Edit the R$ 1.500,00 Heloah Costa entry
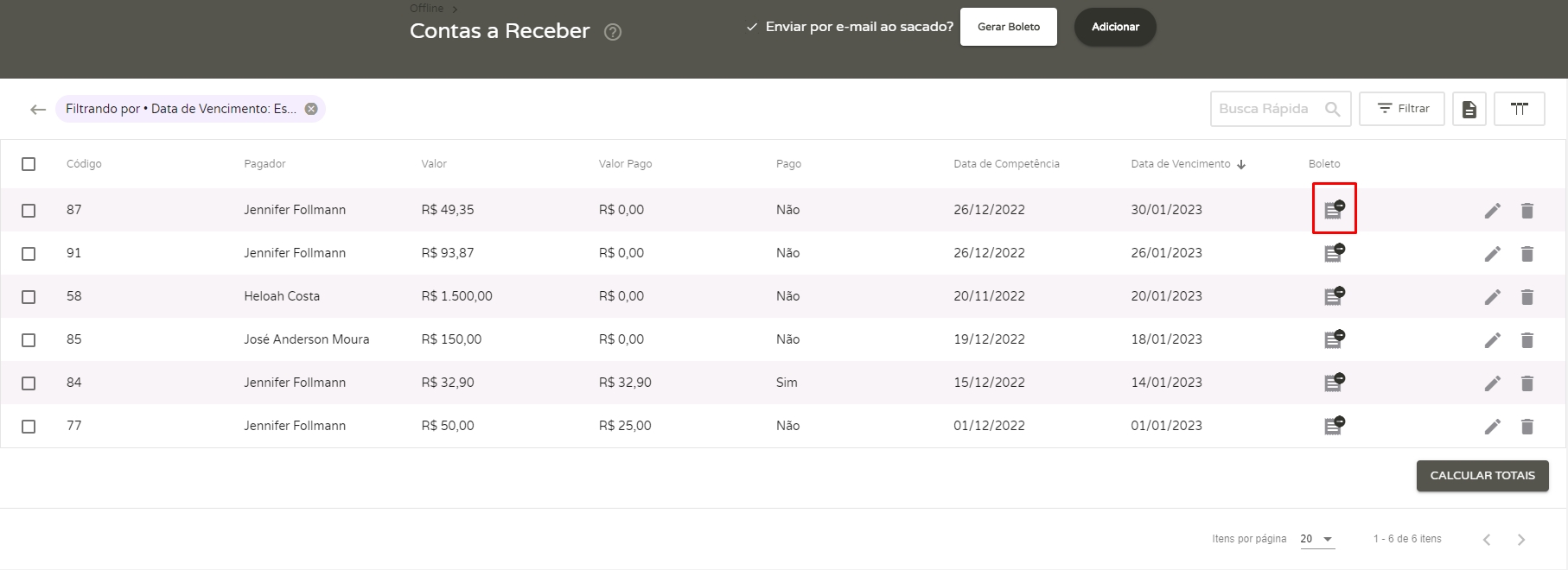Screen dimensions: 1568x570 pyautogui.click(x=1492, y=297)
